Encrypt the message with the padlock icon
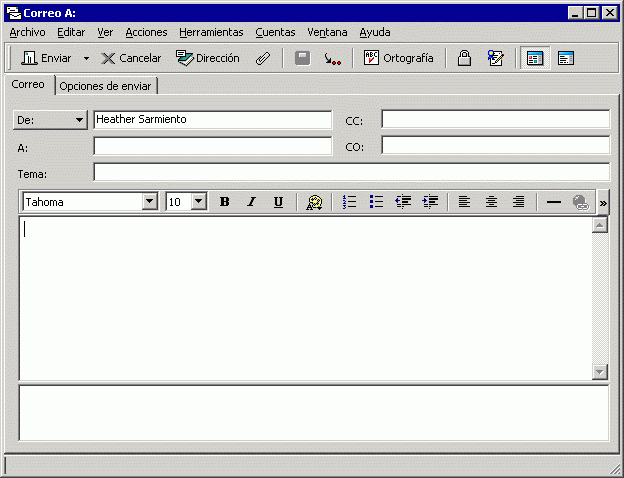This screenshot has width=624, height=478. click(x=464, y=59)
